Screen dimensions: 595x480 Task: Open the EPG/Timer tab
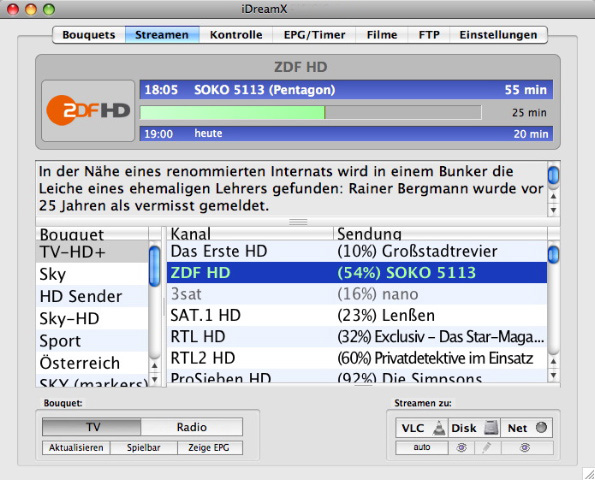314,35
